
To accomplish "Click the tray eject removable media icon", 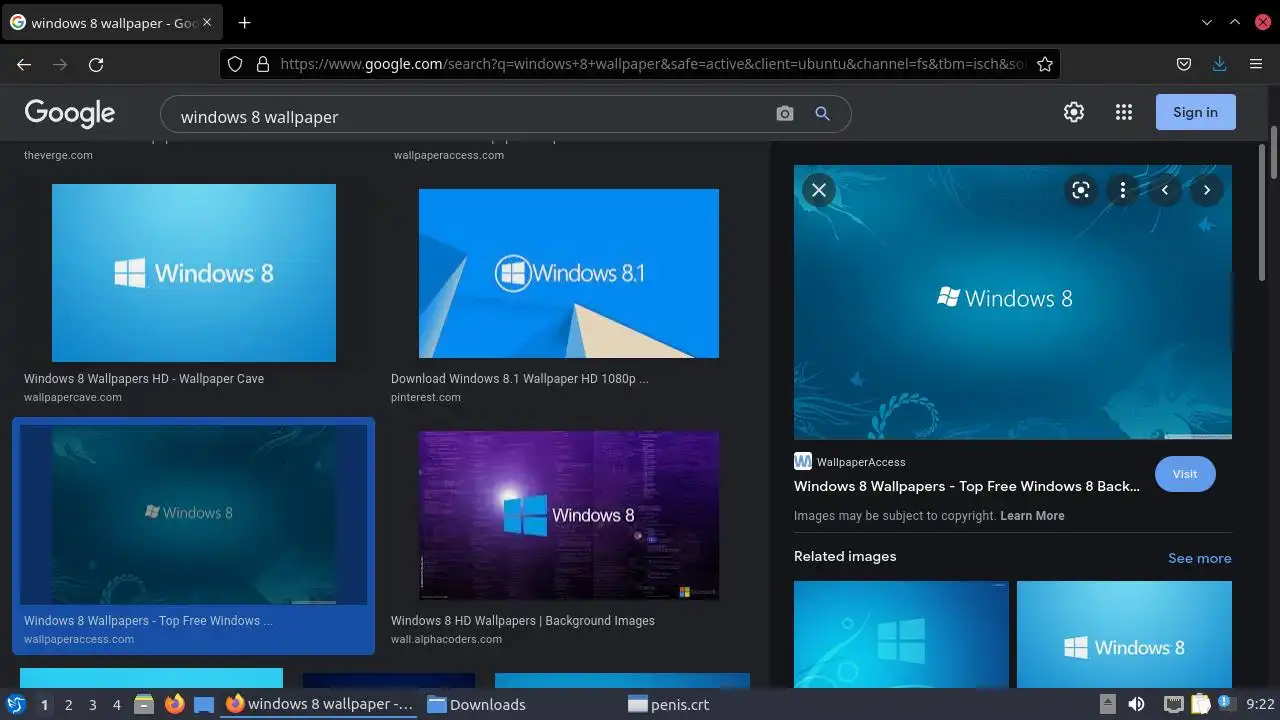I will click(1108, 705).
